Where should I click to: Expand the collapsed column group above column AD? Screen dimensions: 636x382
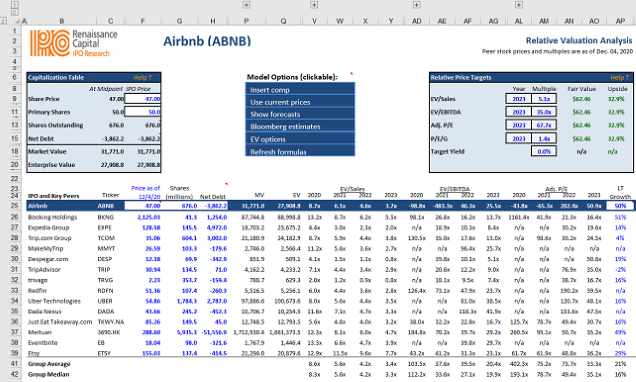coord(417,5)
